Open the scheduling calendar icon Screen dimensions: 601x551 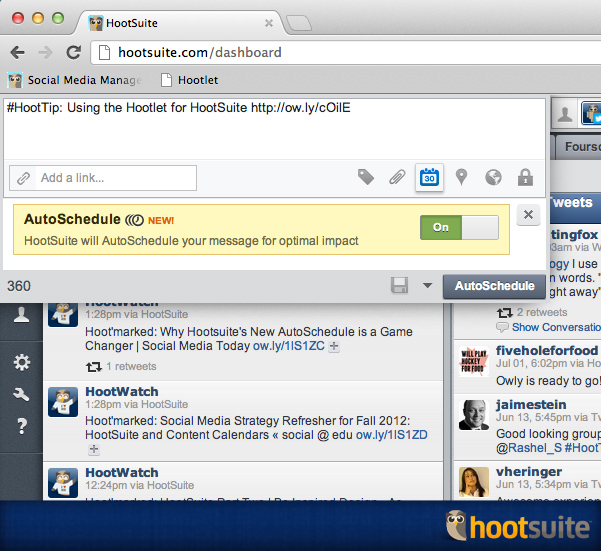point(429,177)
